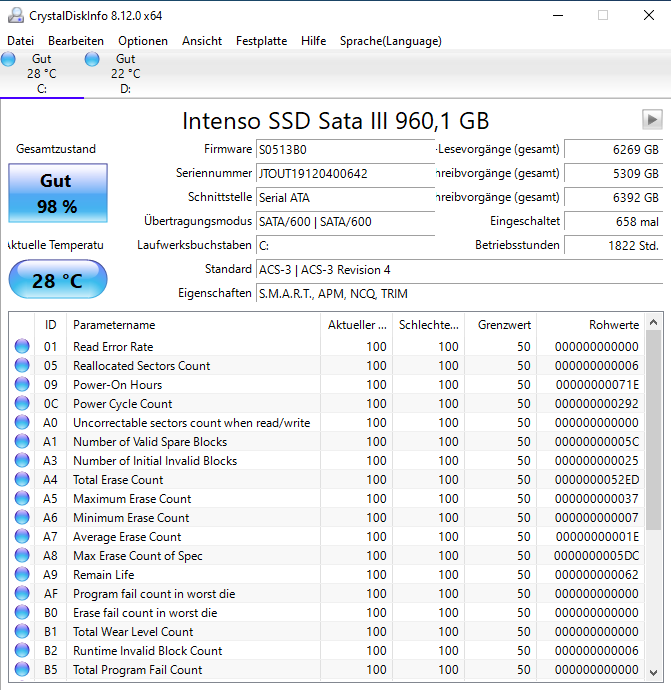
Task: Click the Eigenschaften field S.M.A.R.T., APM, NCQ, TRIM
Action: coord(459,294)
